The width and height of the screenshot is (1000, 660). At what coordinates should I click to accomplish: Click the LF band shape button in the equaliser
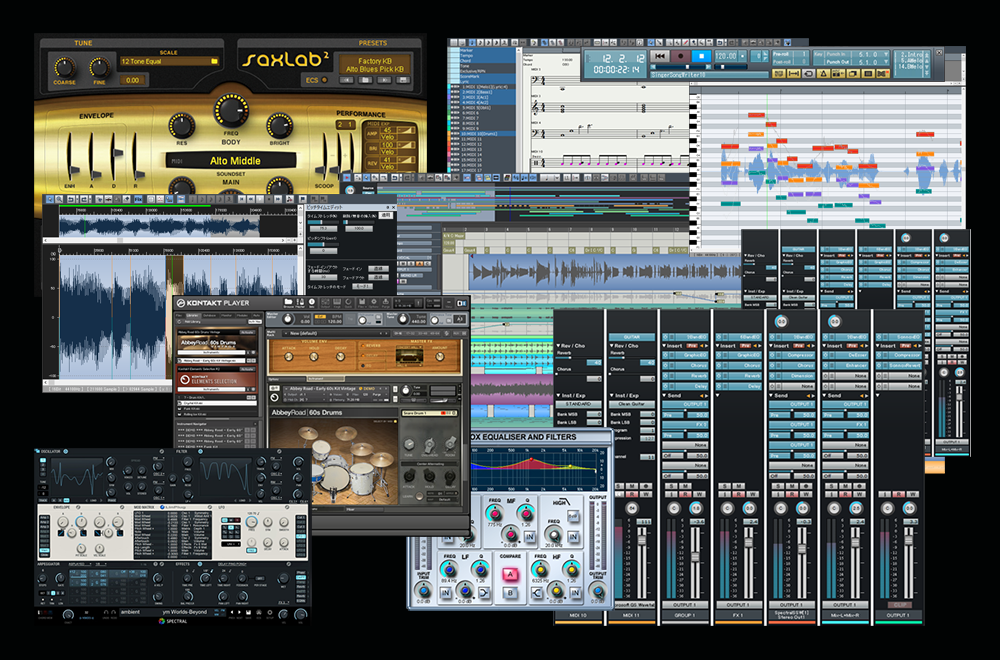484,594
